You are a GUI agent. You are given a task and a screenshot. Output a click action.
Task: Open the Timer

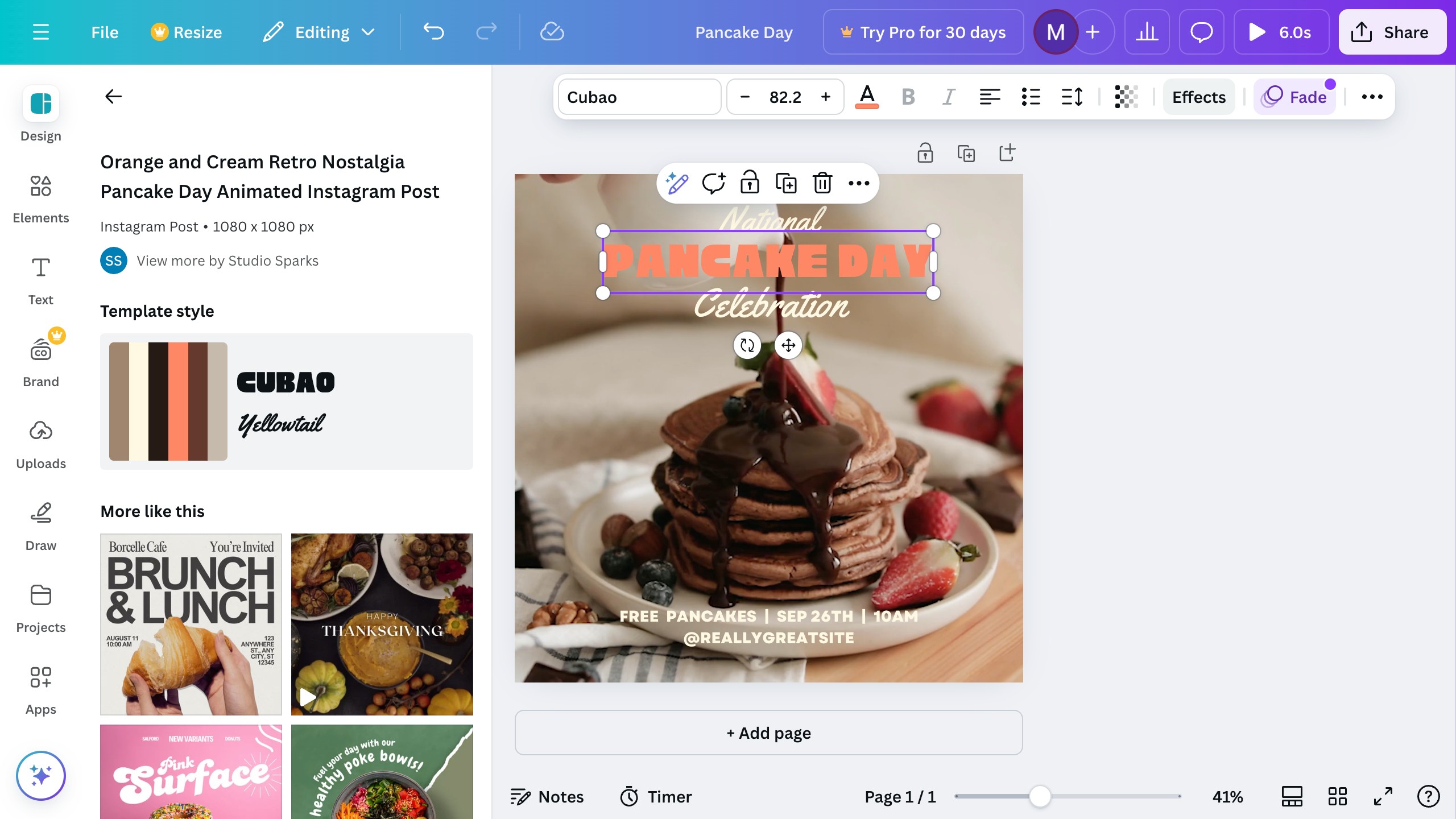coord(656,797)
